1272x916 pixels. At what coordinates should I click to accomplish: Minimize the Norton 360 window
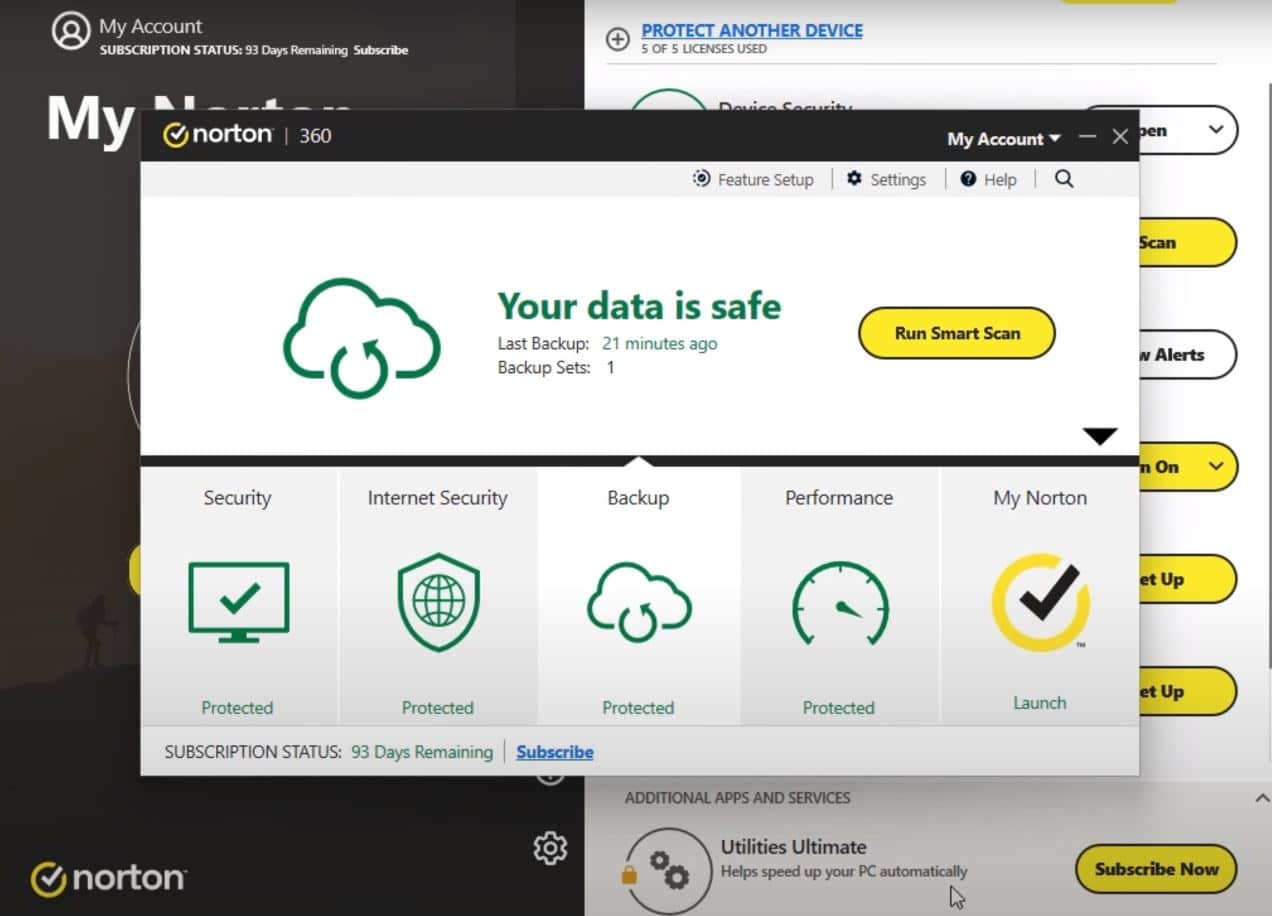1088,137
